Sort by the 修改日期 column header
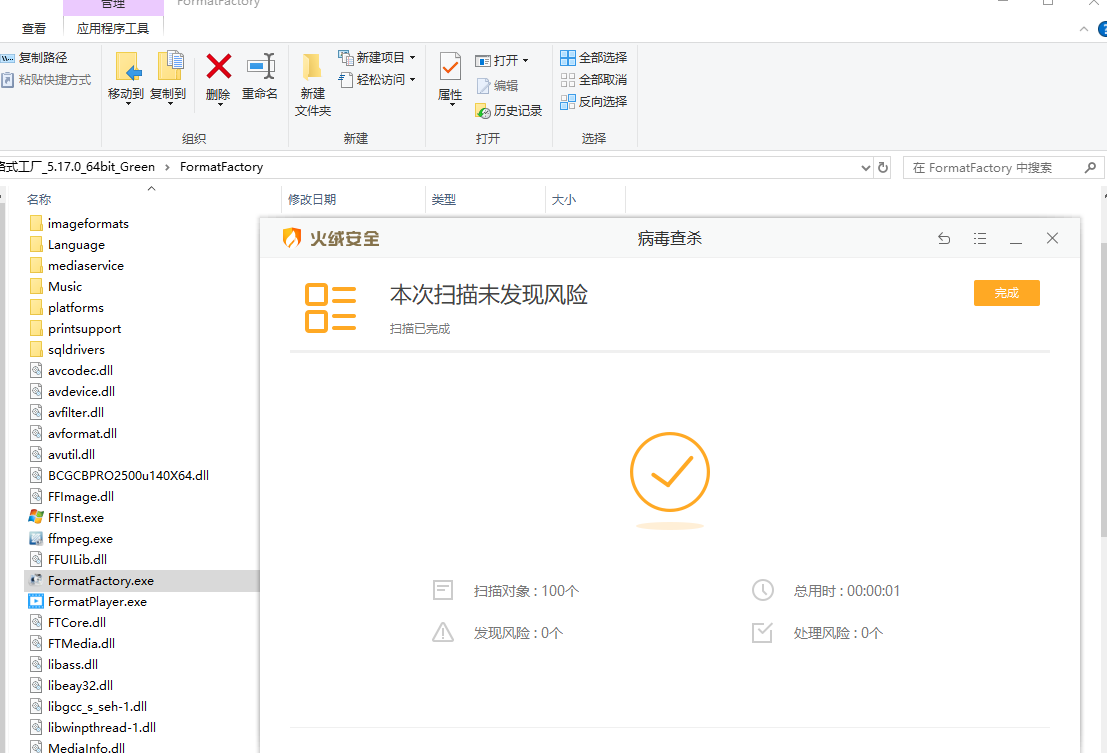This screenshot has width=1107, height=753. coord(312,200)
